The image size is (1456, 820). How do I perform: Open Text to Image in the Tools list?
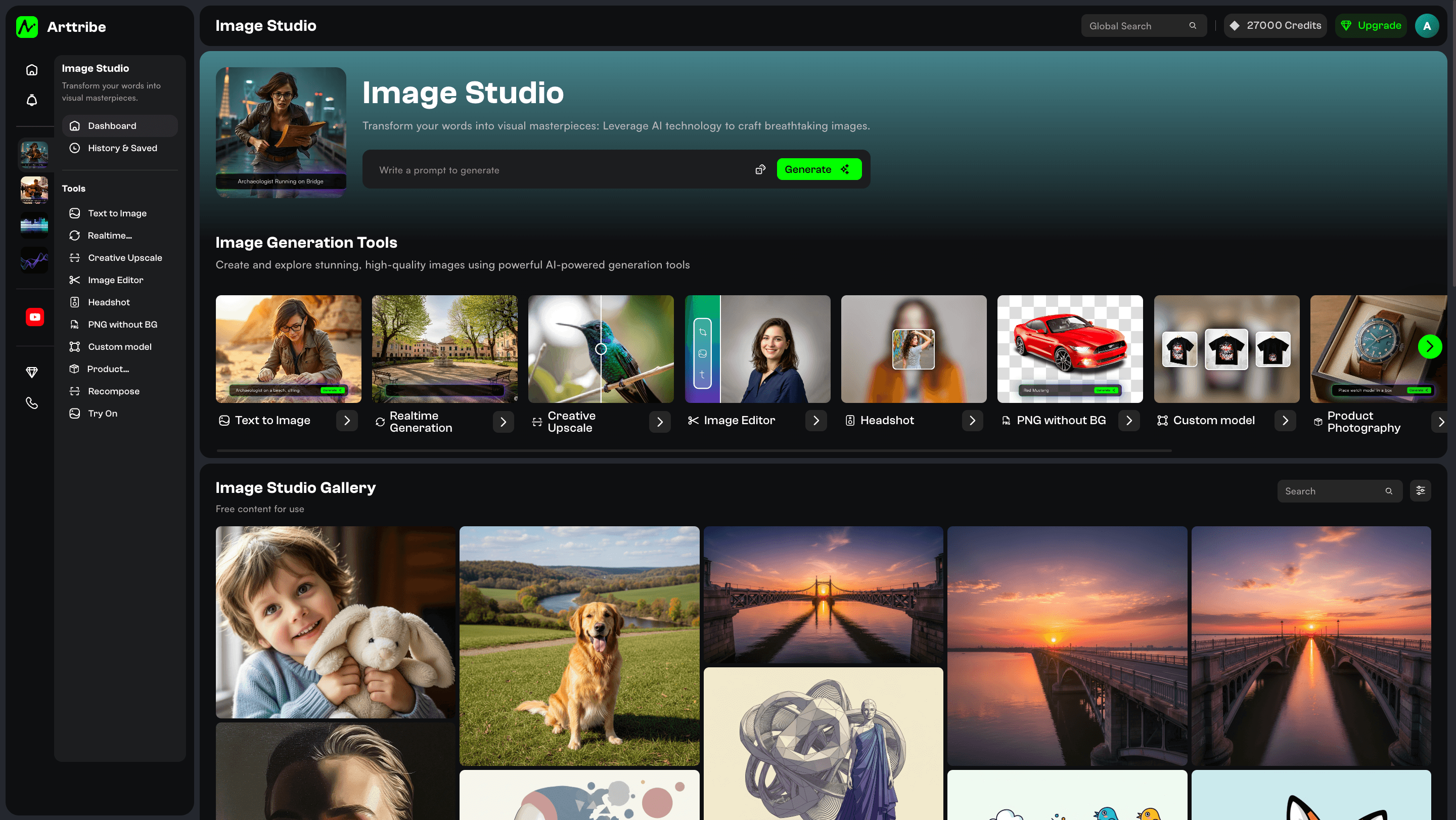click(120, 213)
